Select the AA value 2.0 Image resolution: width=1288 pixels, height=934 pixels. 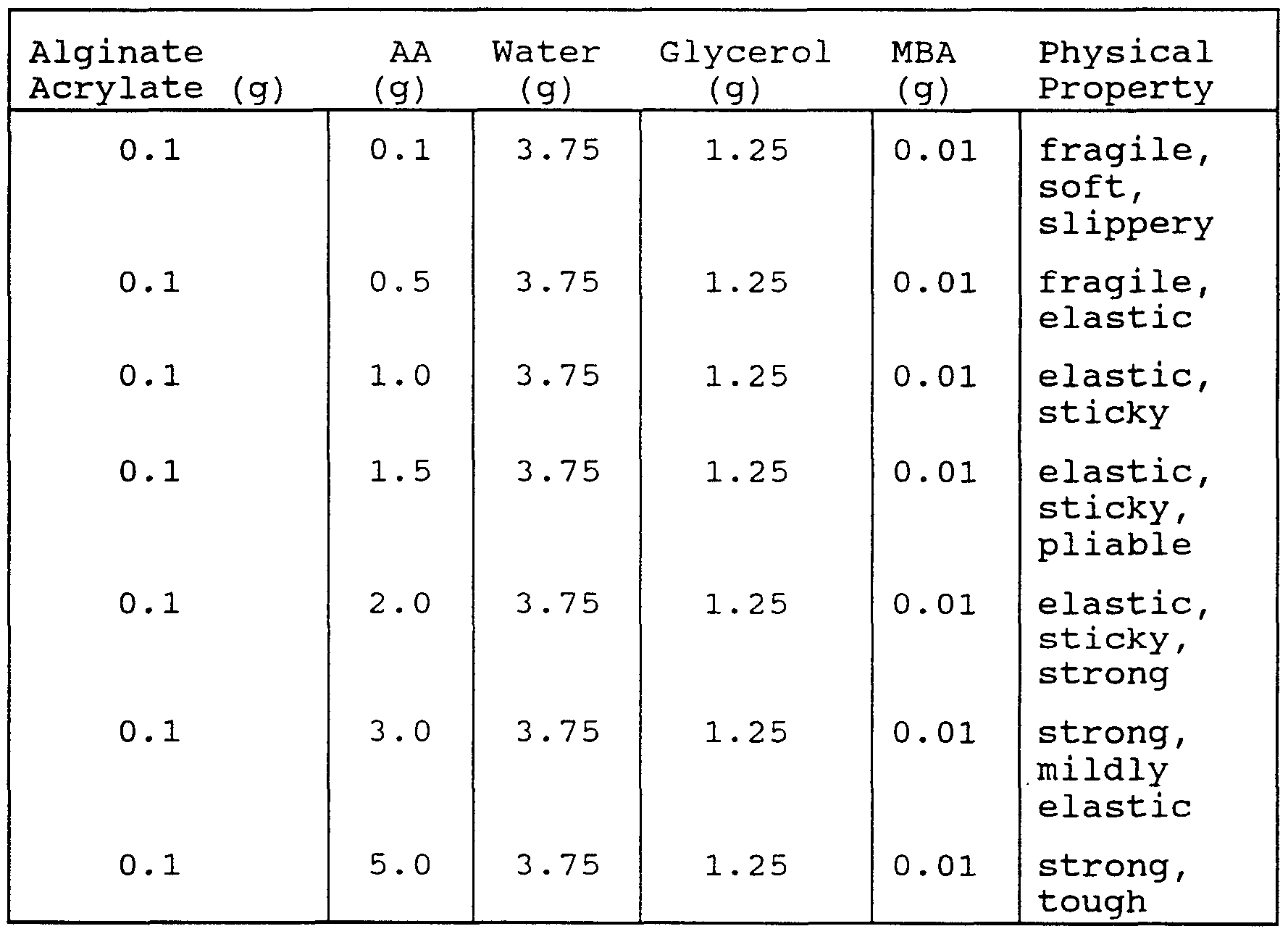point(400,603)
